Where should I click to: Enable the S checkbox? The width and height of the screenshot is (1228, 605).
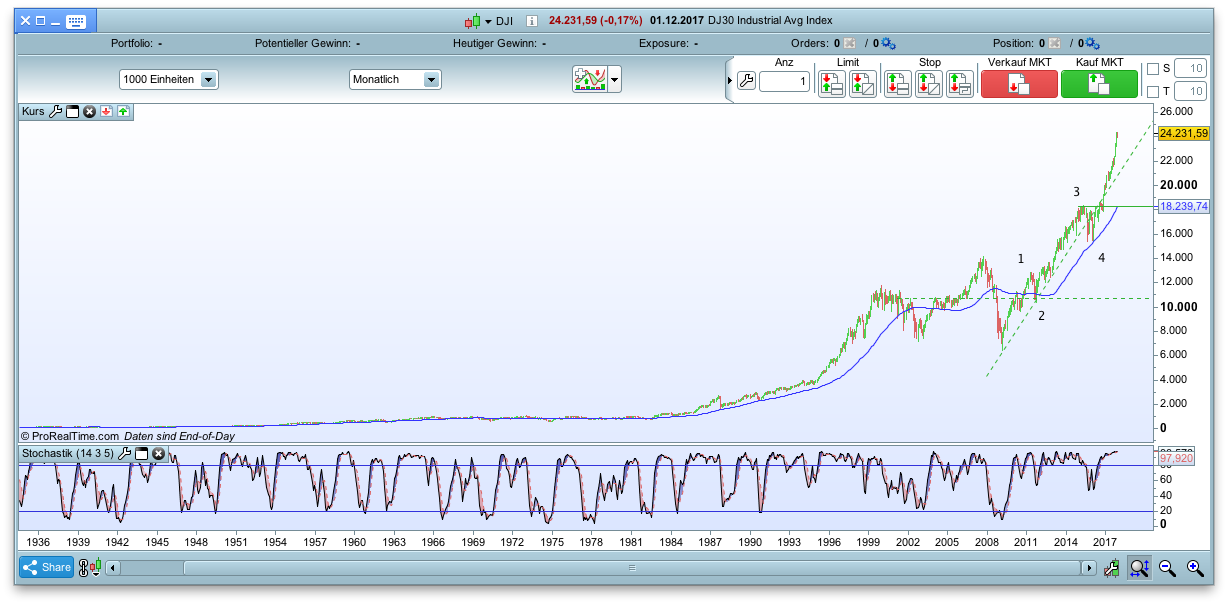tap(1153, 69)
